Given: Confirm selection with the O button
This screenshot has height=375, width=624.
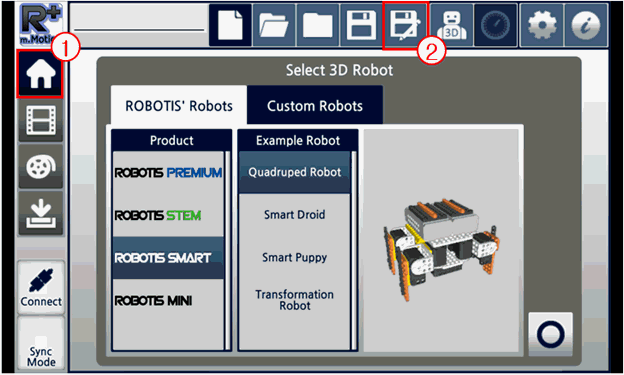Looking at the screenshot, I should click(550, 334).
